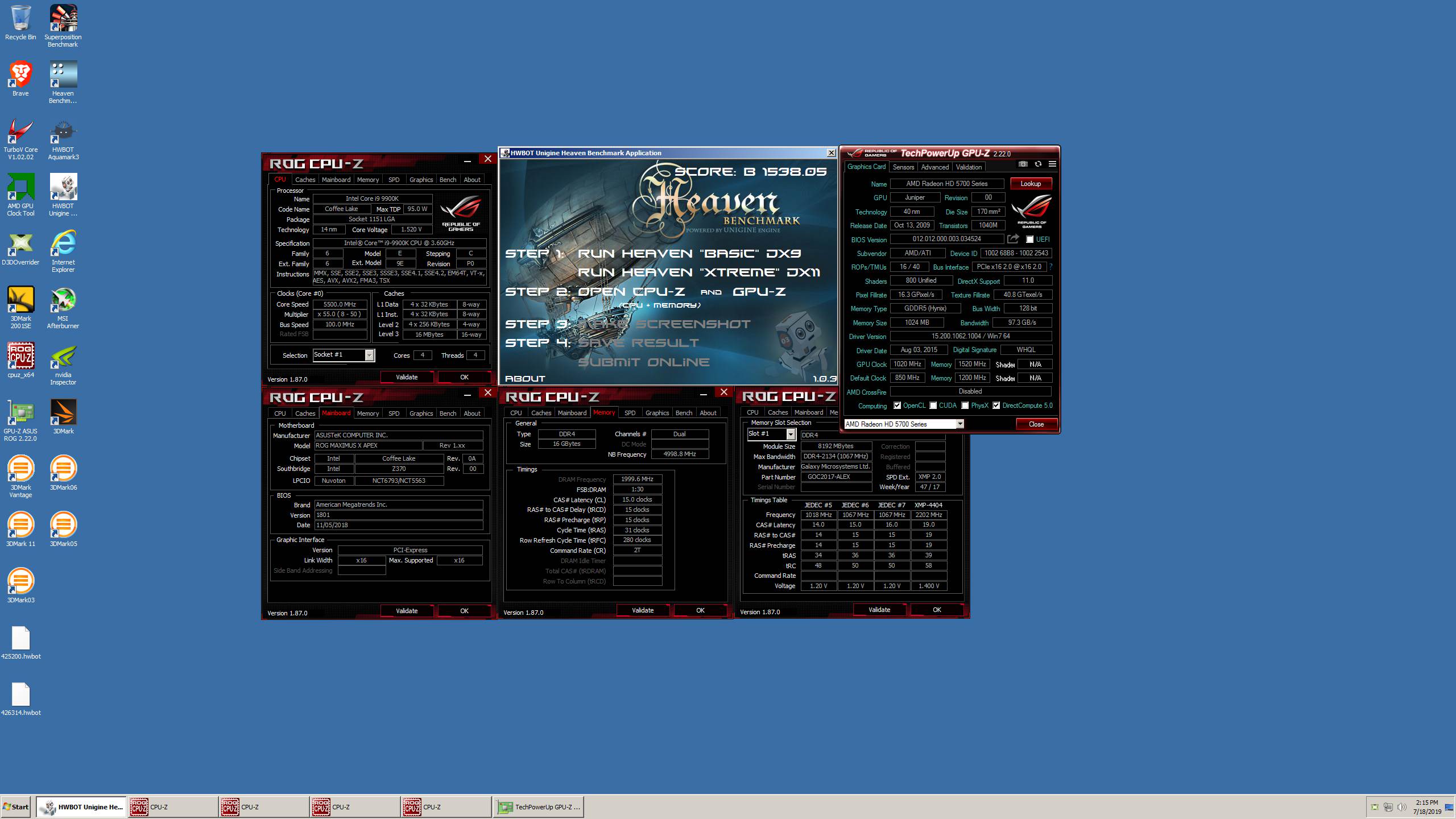The height and width of the screenshot is (819, 1456).
Task: Click OK in the Memory CPU-Z window
Action: [x=700, y=610]
